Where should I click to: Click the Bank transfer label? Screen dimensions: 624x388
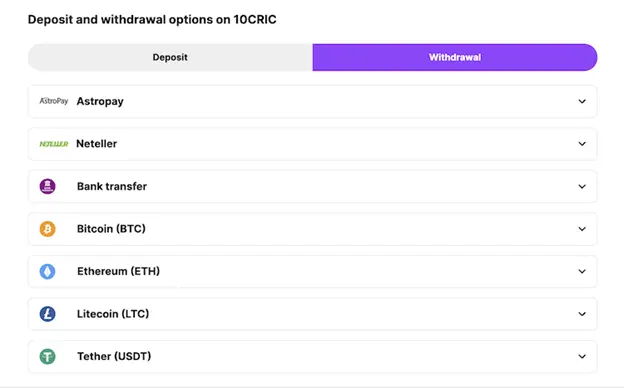[x=112, y=186]
